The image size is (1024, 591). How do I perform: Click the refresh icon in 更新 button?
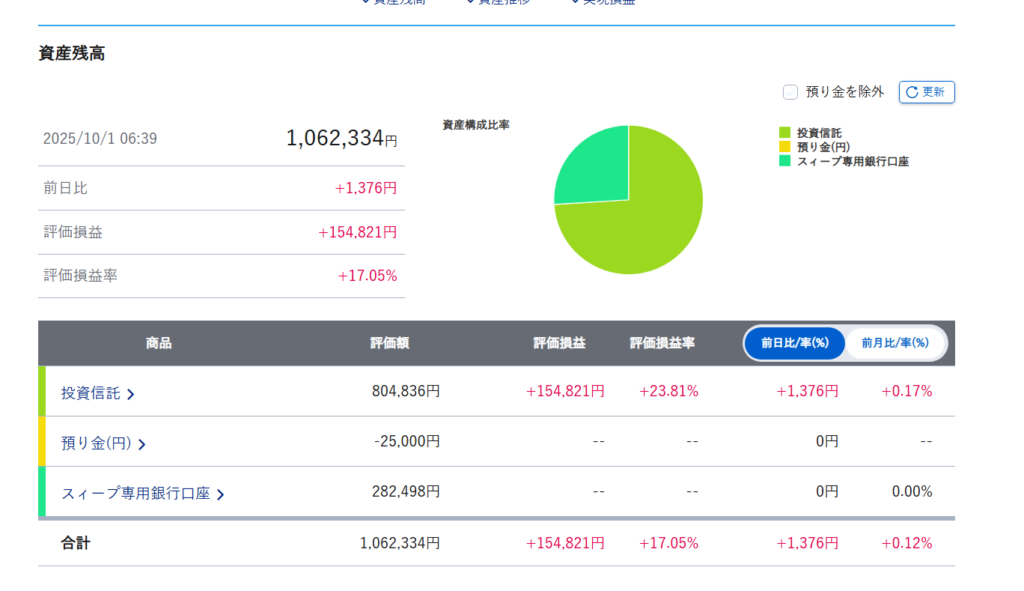pos(911,92)
